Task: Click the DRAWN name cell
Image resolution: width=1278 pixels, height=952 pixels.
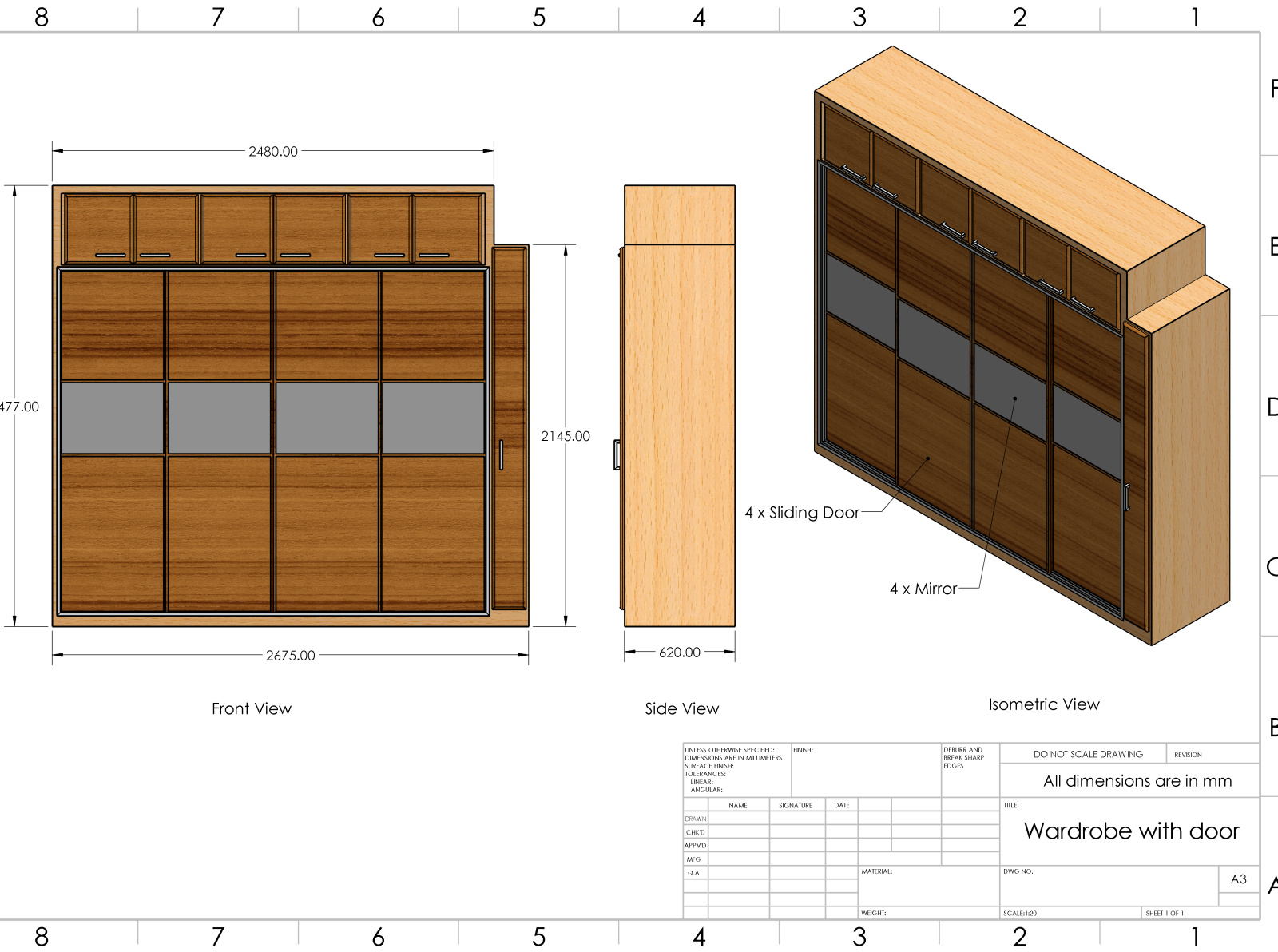Action: tap(694, 819)
